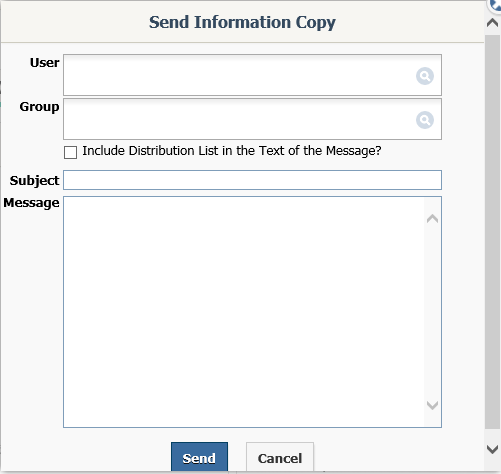Click the Subject field label
The width and height of the screenshot is (501, 474).
tap(34, 181)
